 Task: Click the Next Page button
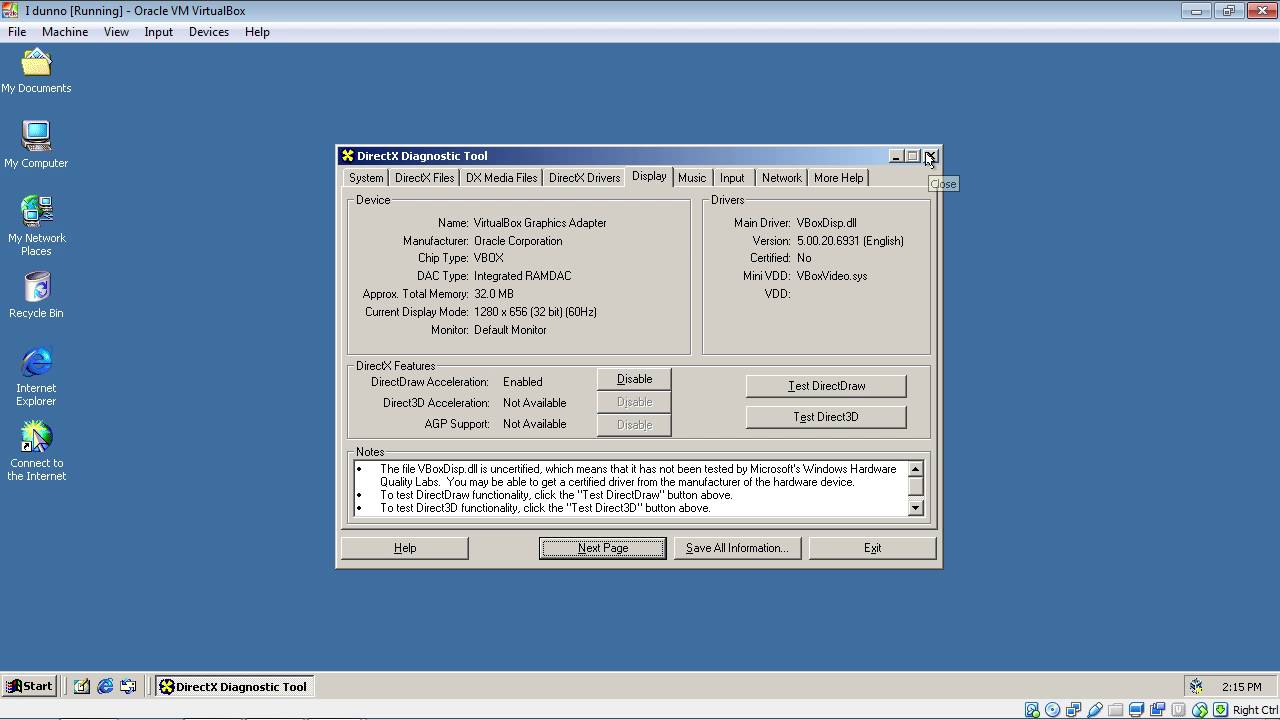click(x=603, y=548)
